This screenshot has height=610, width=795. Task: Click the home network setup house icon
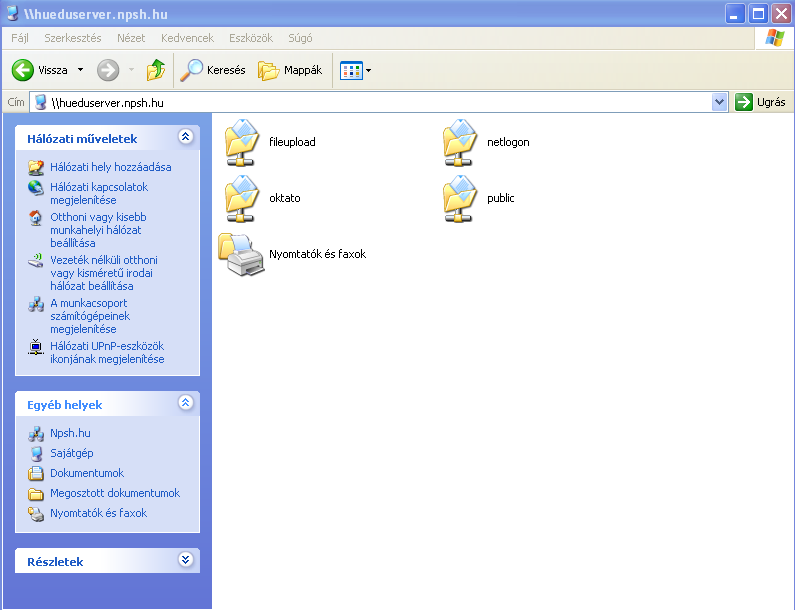point(35,218)
